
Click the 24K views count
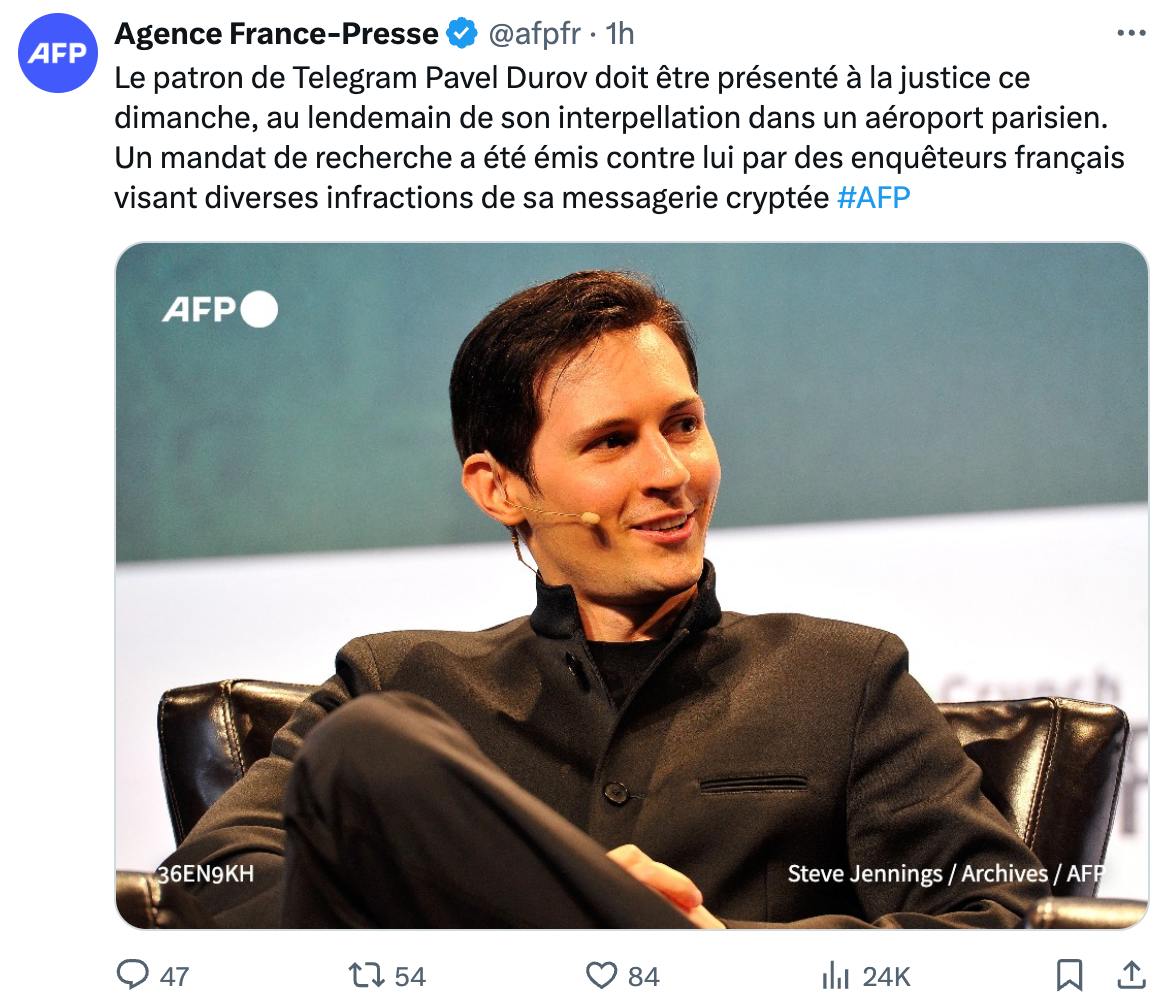[x=886, y=976]
